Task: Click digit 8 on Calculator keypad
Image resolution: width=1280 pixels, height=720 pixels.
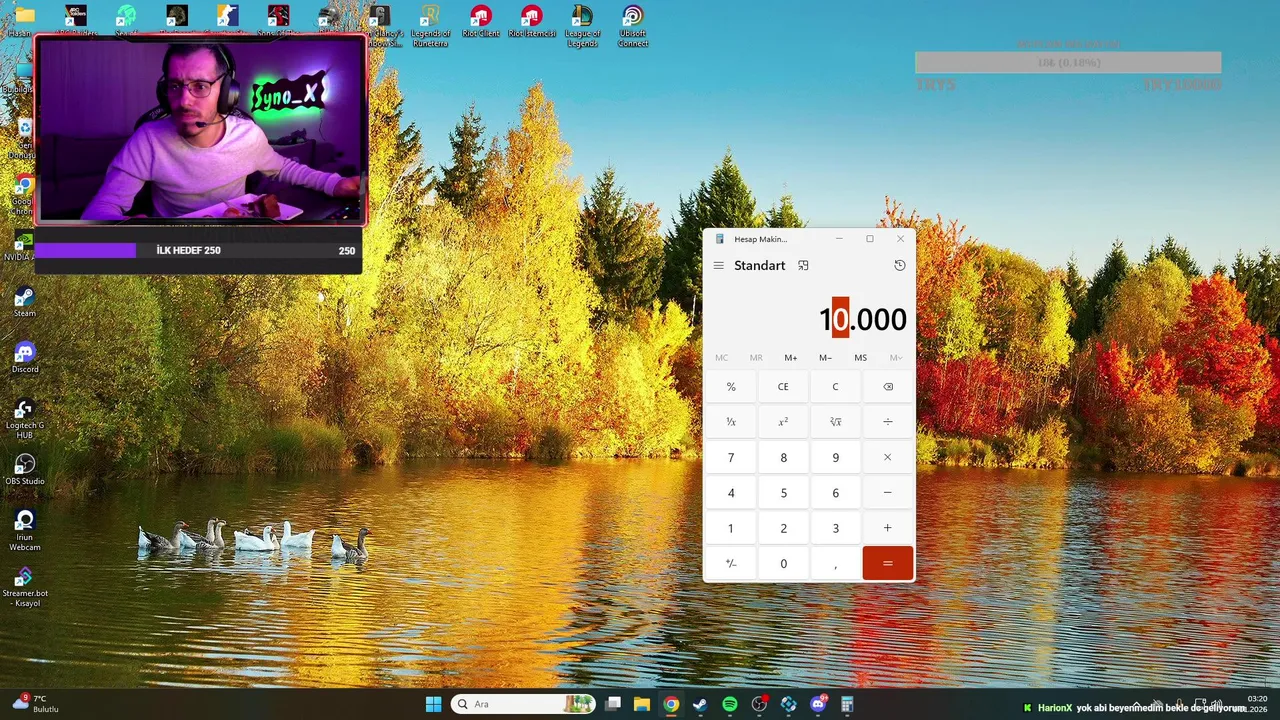Action: pyautogui.click(x=783, y=457)
